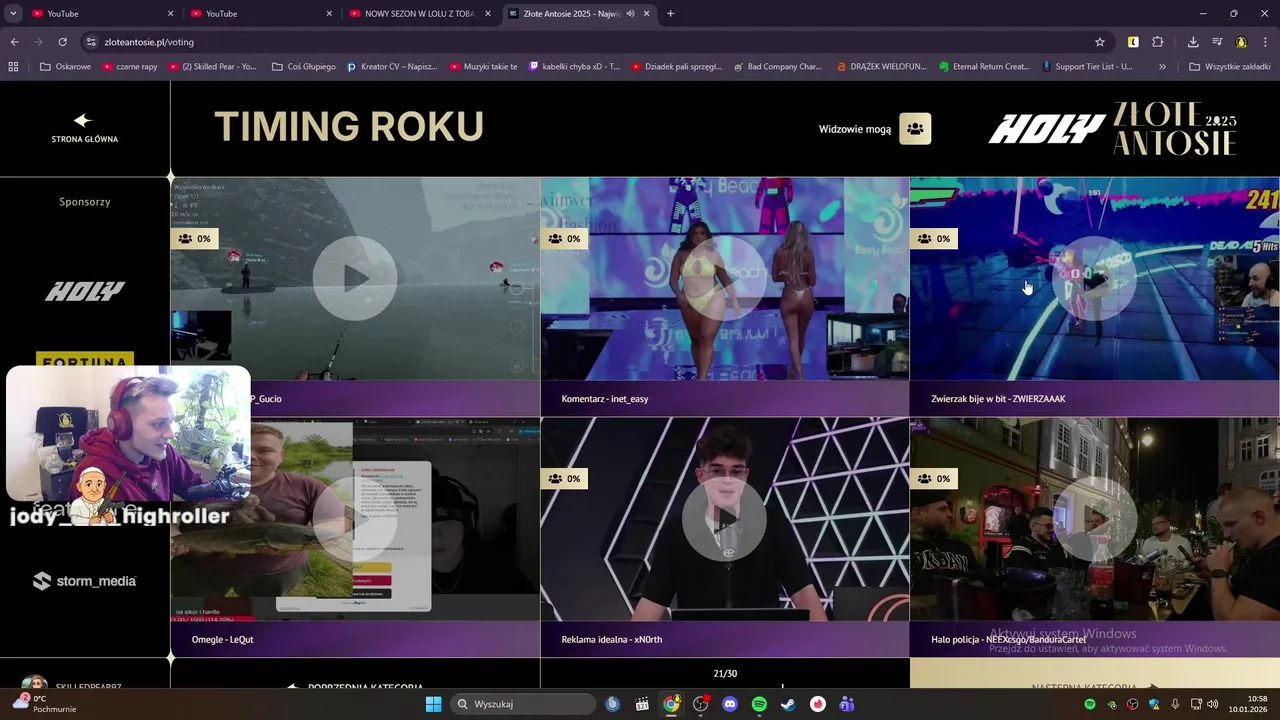1280x720 pixels.
Task: Open the czarne rapy bookmark
Action: [129, 67]
